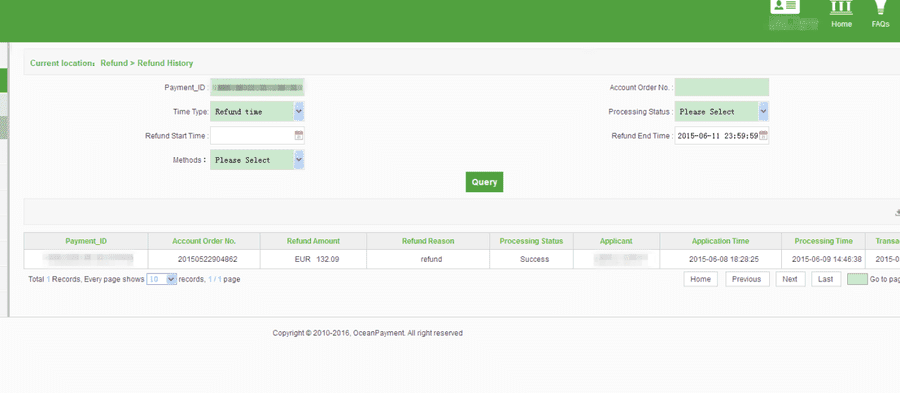Click the Application Time column header
This screenshot has width=900, height=393.
(x=720, y=241)
